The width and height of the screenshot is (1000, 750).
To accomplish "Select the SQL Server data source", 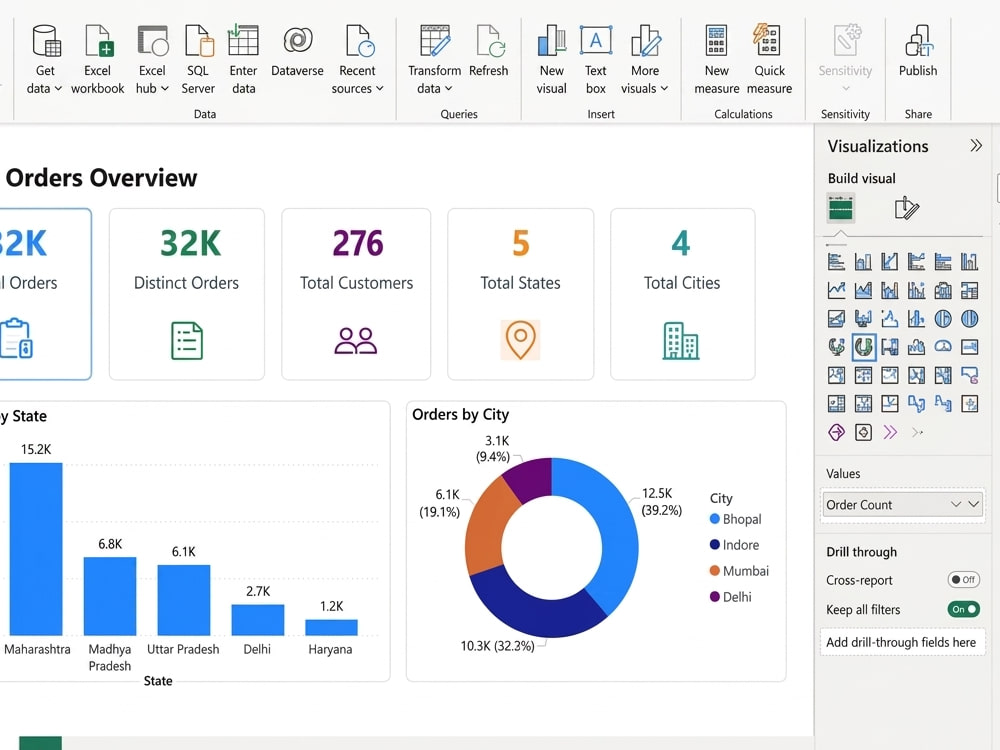I will click(x=198, y=60).
